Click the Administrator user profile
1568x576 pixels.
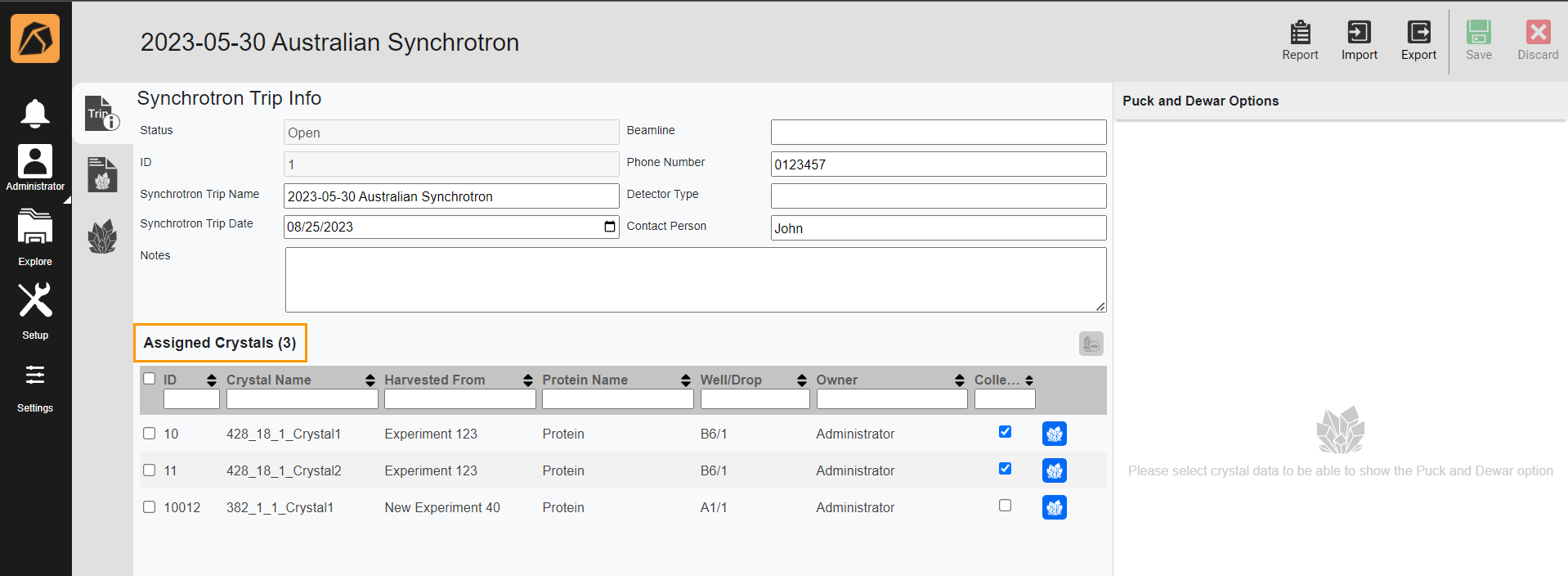click(34, 168)
